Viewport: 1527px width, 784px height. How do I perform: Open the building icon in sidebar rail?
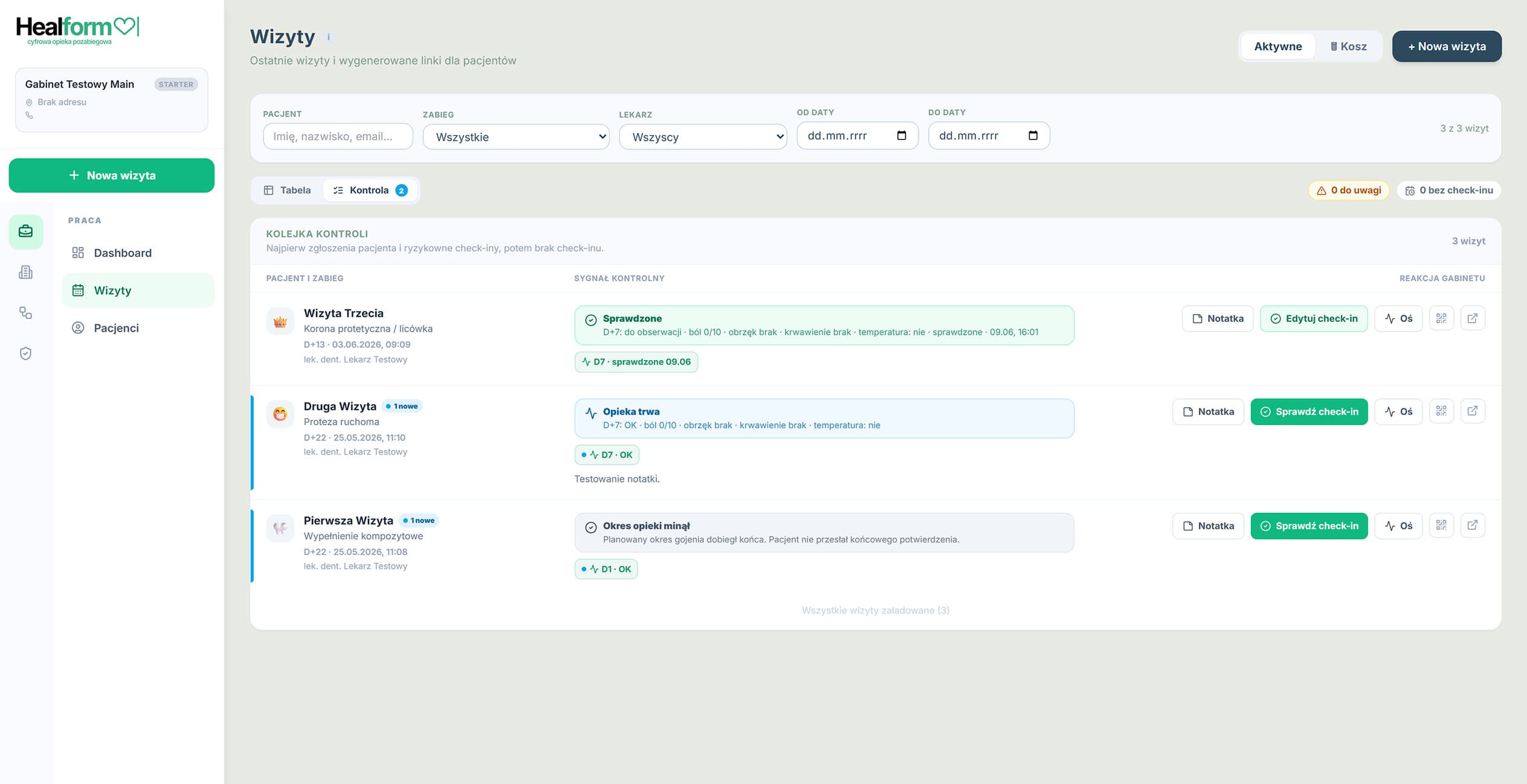(26, 272)
